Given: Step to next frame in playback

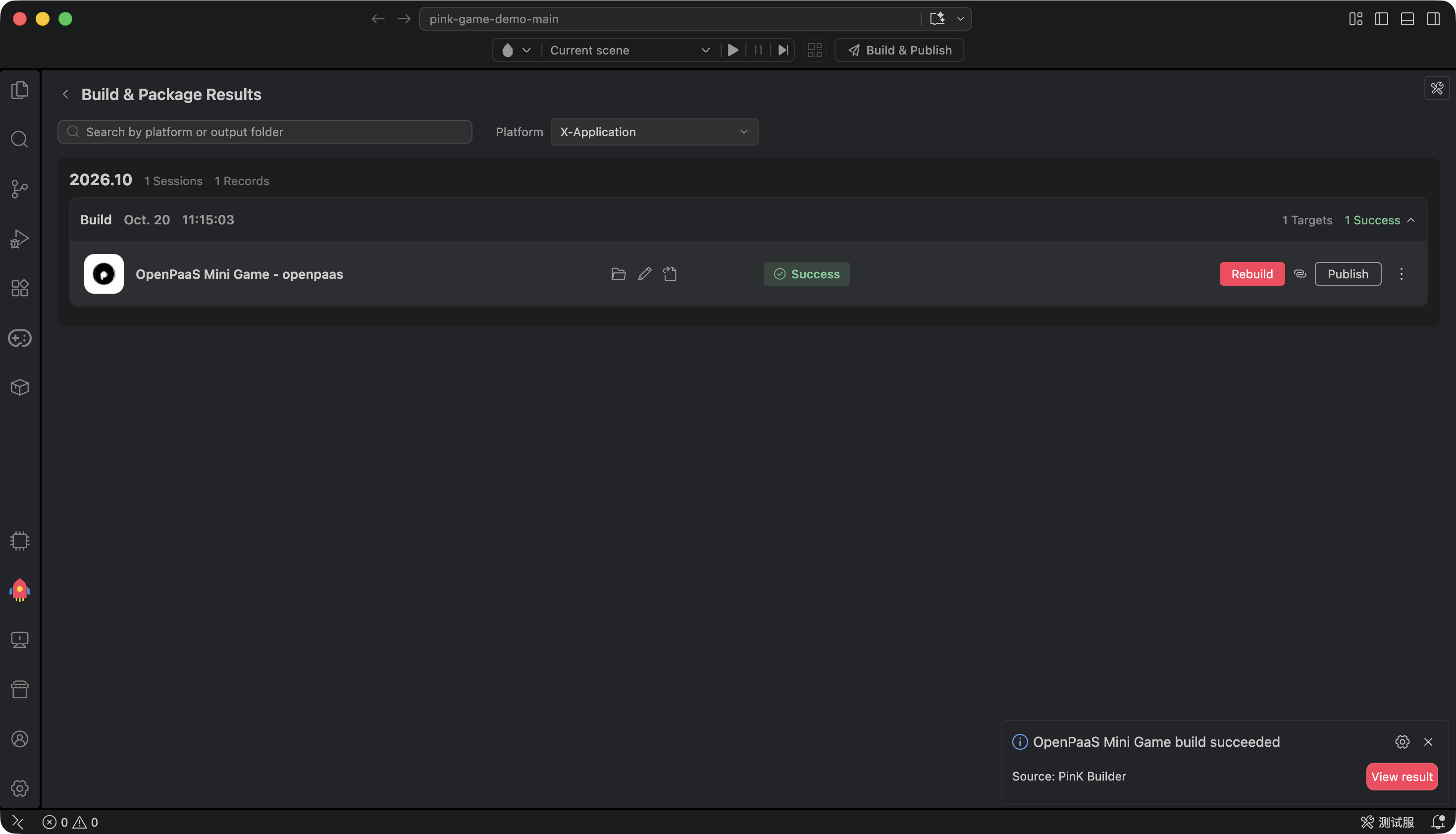Looking at the screenshot, I should click(783, 51).
